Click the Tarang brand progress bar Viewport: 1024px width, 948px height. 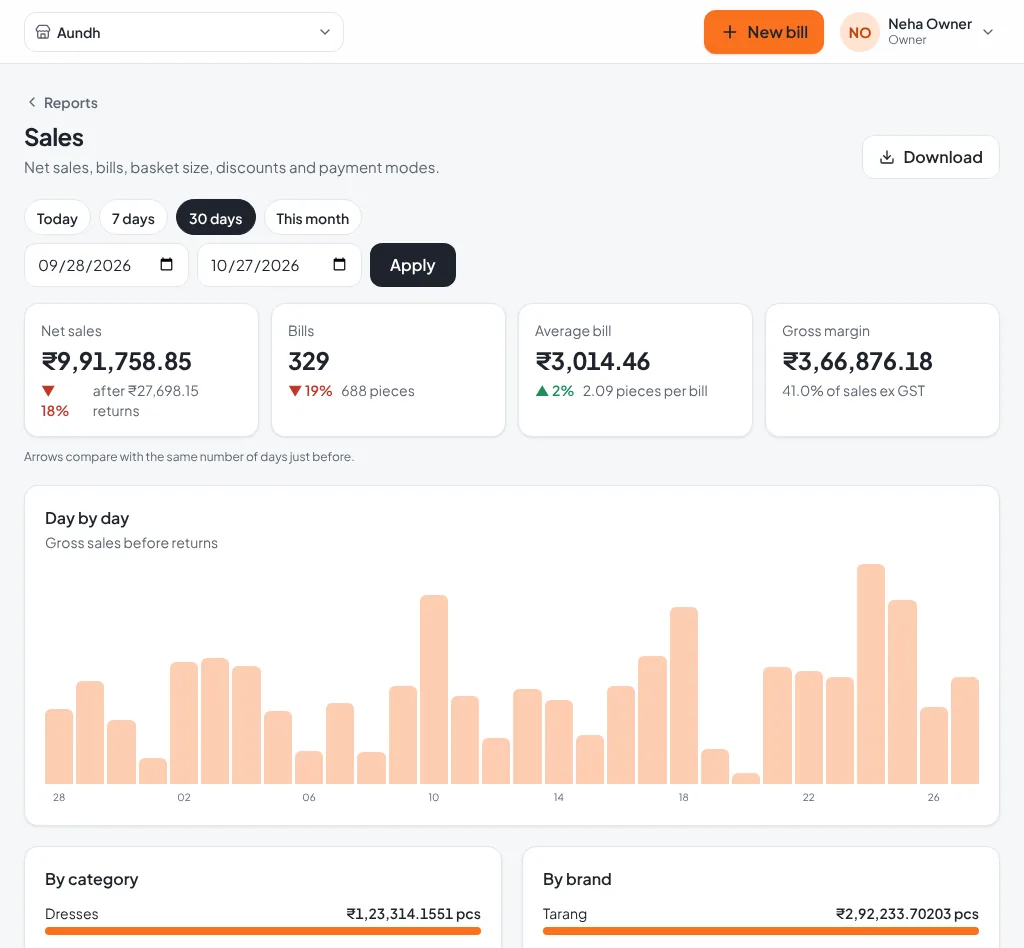[760, 931]
